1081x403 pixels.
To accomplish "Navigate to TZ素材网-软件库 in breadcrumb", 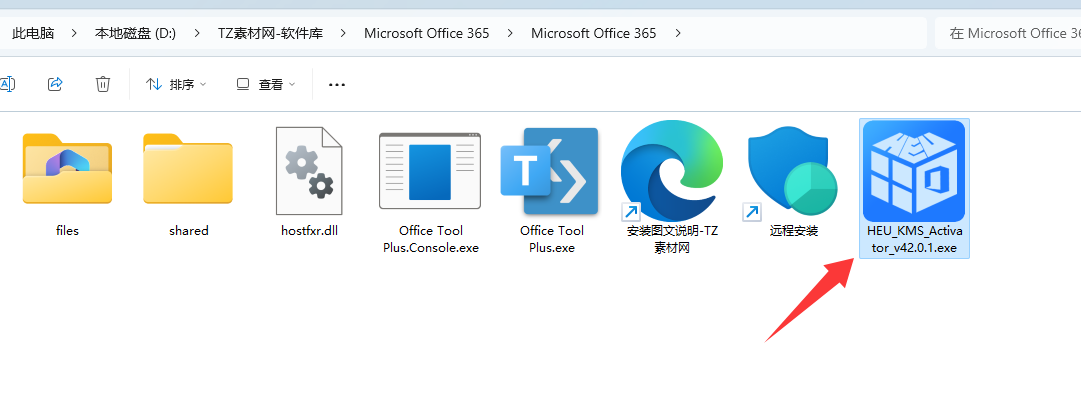I will pos(270,33).
